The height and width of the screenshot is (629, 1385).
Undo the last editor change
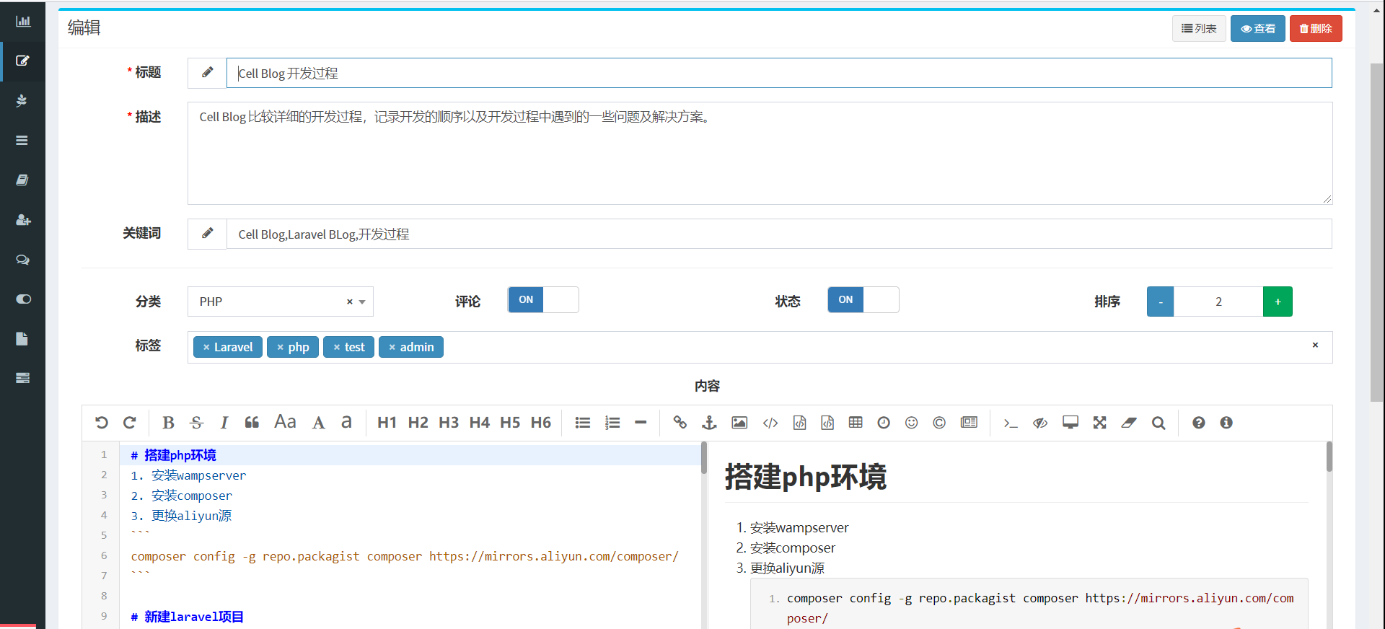point(101,423)
